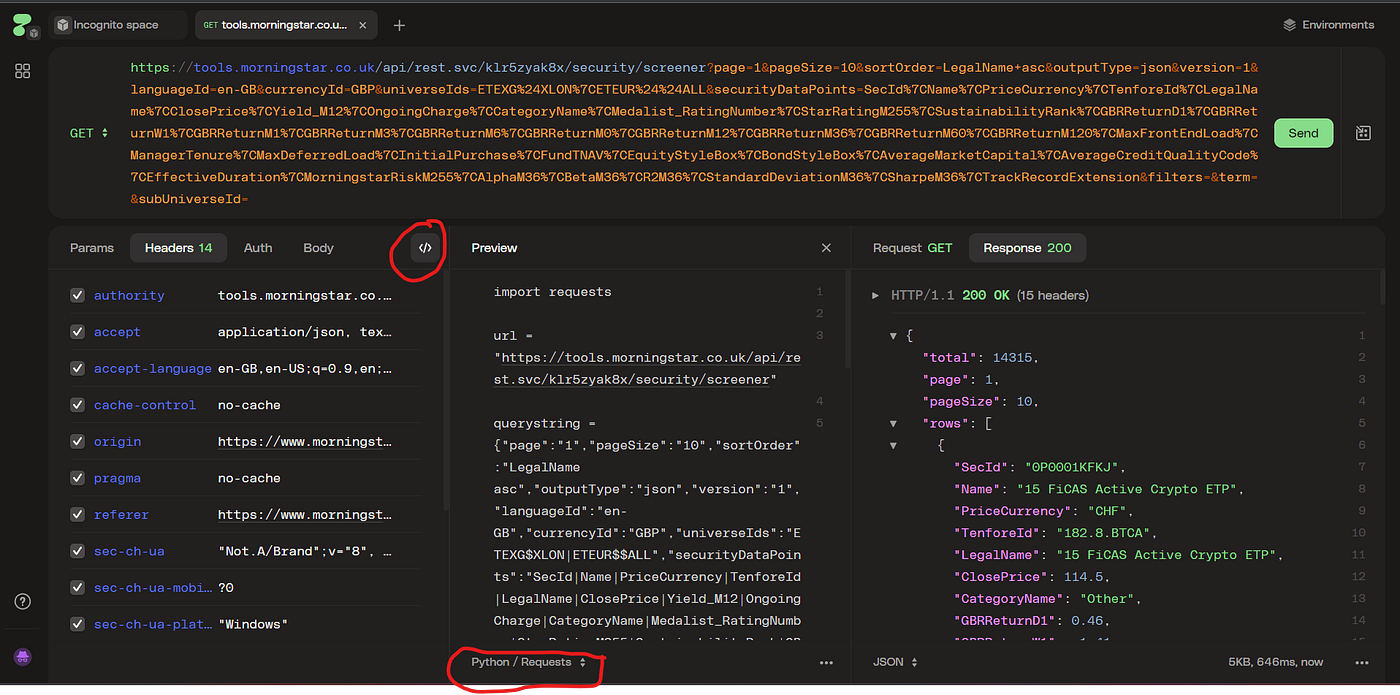Open the help question mark icon
This screenshot has width=1400, height=695.
[x=22, y=602]
